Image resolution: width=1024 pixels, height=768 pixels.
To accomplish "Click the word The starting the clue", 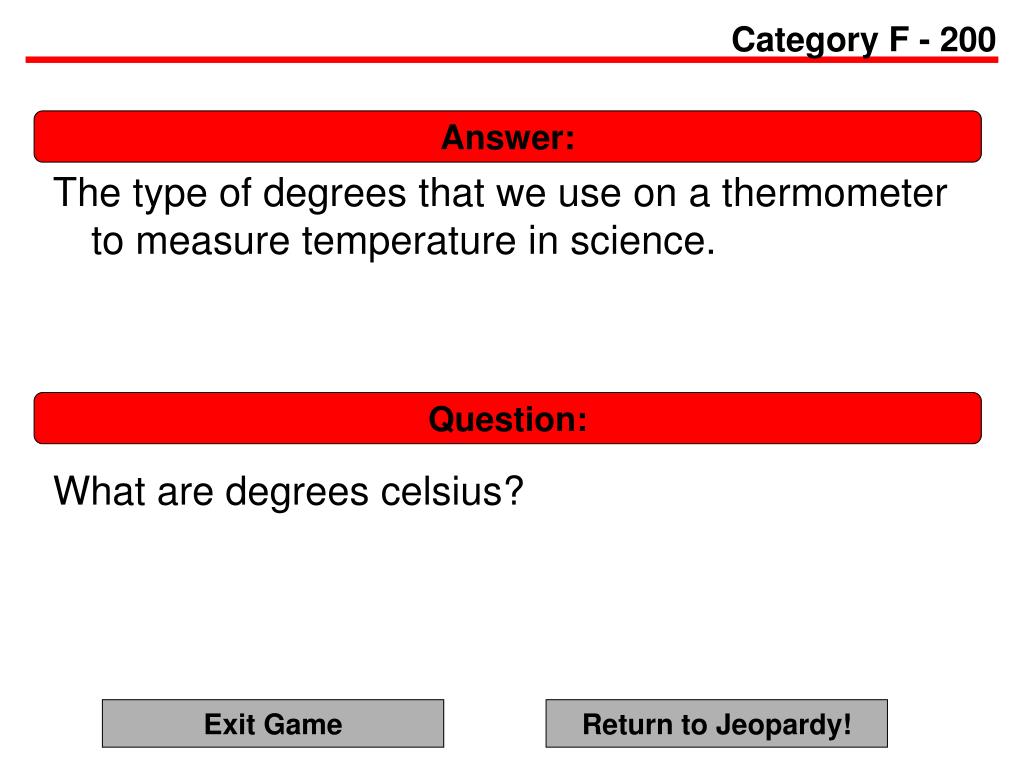I will tap(88, 193).
